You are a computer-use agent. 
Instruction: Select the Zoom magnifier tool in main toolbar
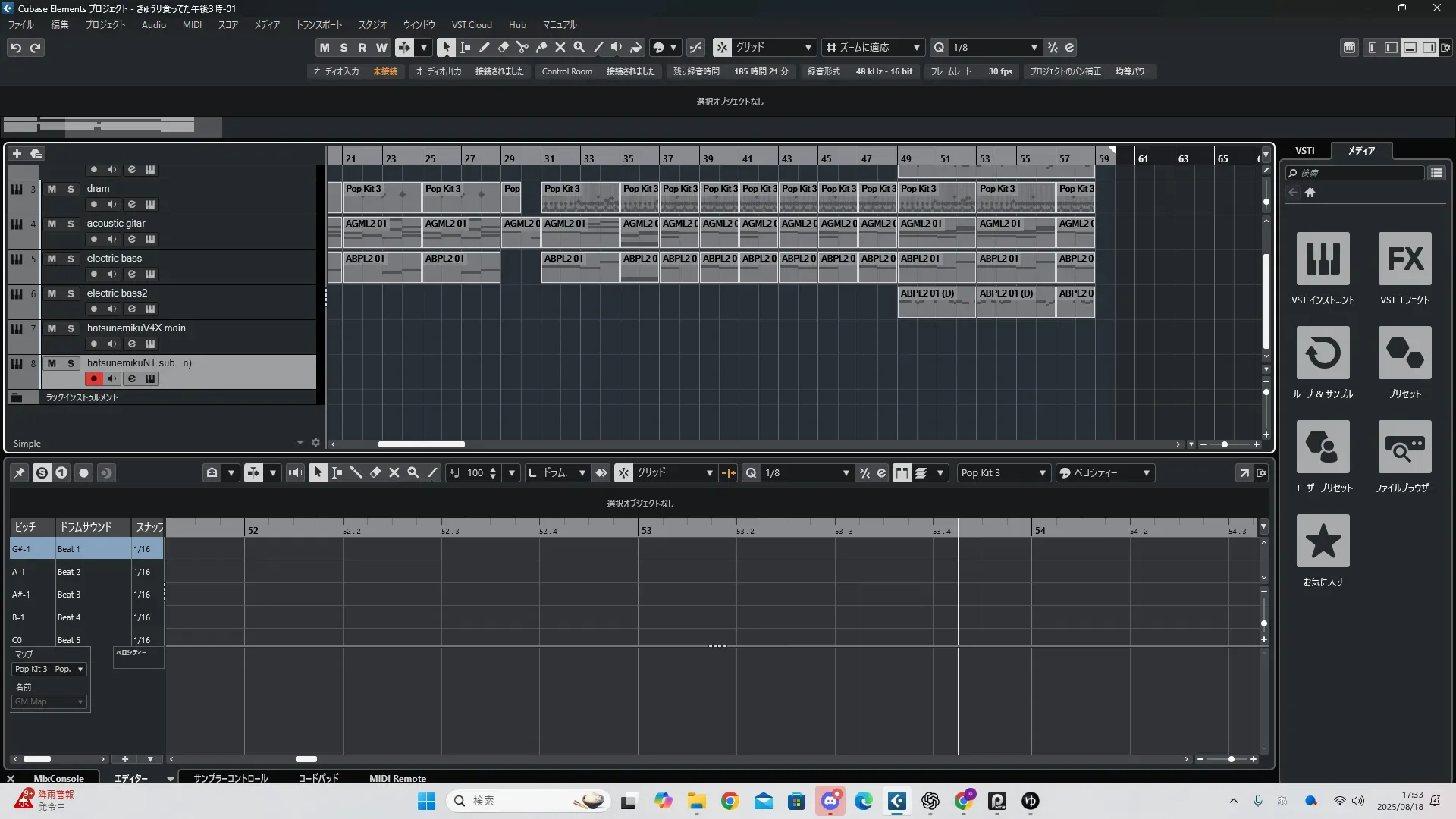click(x=579, y=47)
